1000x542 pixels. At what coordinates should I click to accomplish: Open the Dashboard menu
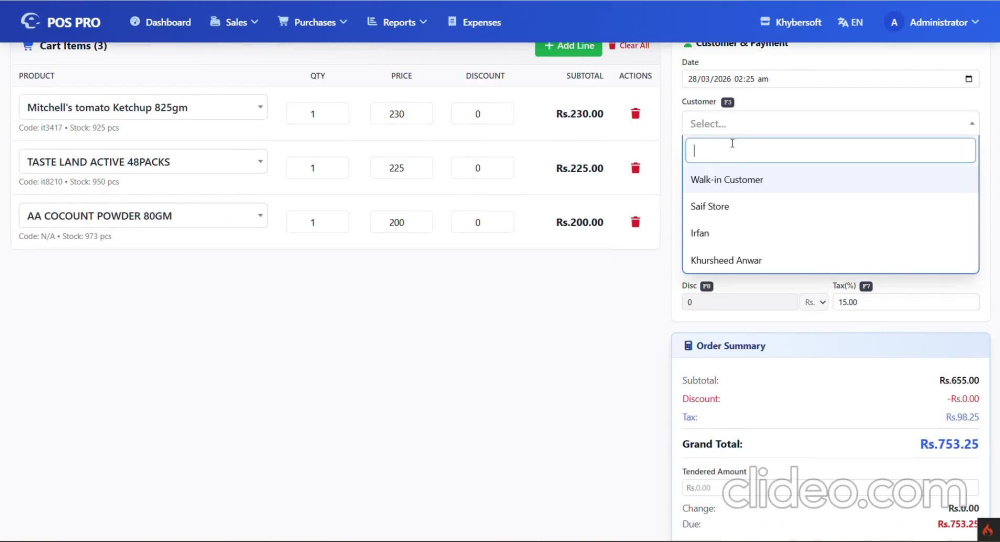pyautogui.click(x=160, y=22)
